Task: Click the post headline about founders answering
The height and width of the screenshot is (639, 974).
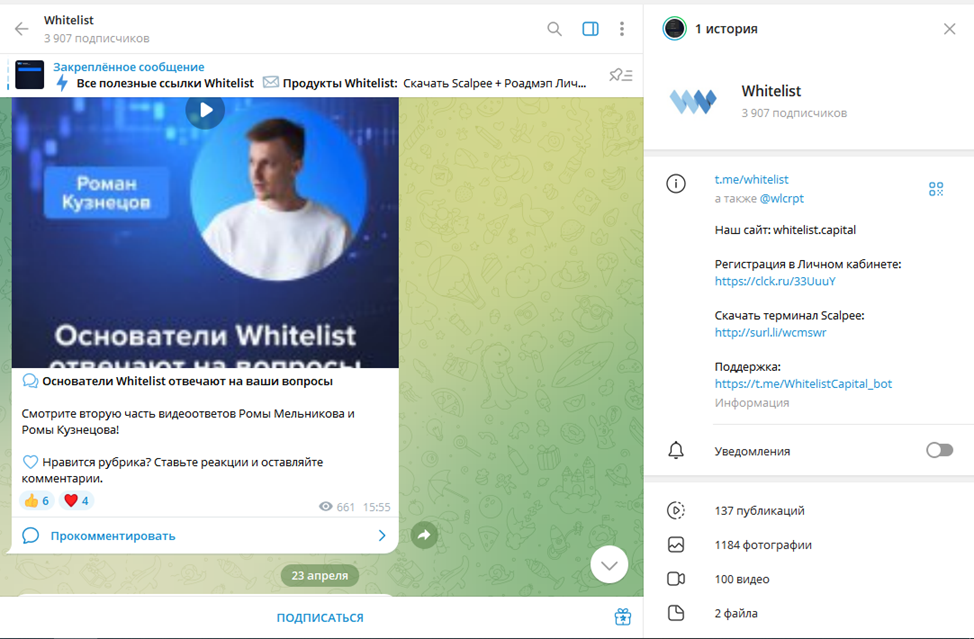Action: point(188,381)
